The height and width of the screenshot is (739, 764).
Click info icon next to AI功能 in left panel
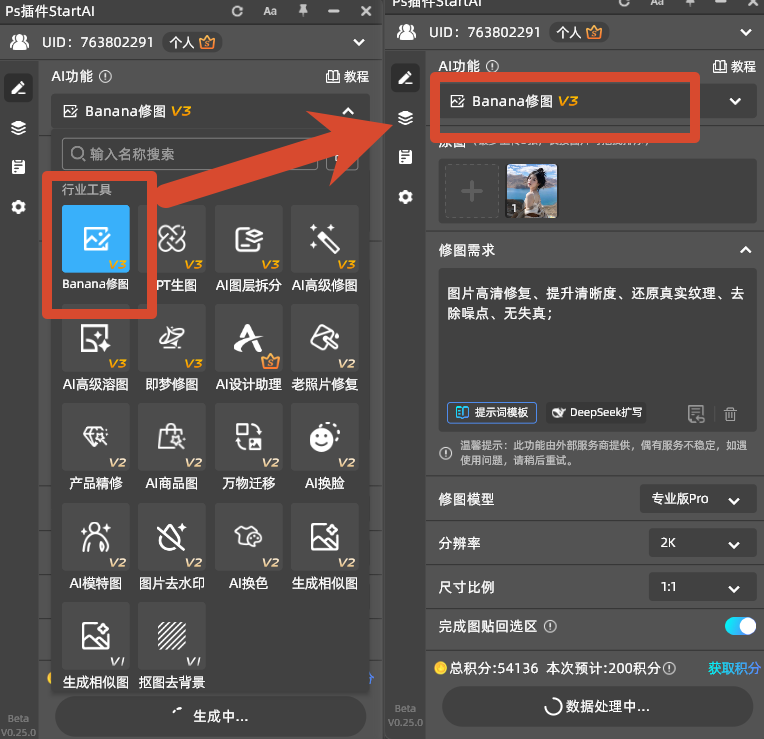click(x=105, y=76)
